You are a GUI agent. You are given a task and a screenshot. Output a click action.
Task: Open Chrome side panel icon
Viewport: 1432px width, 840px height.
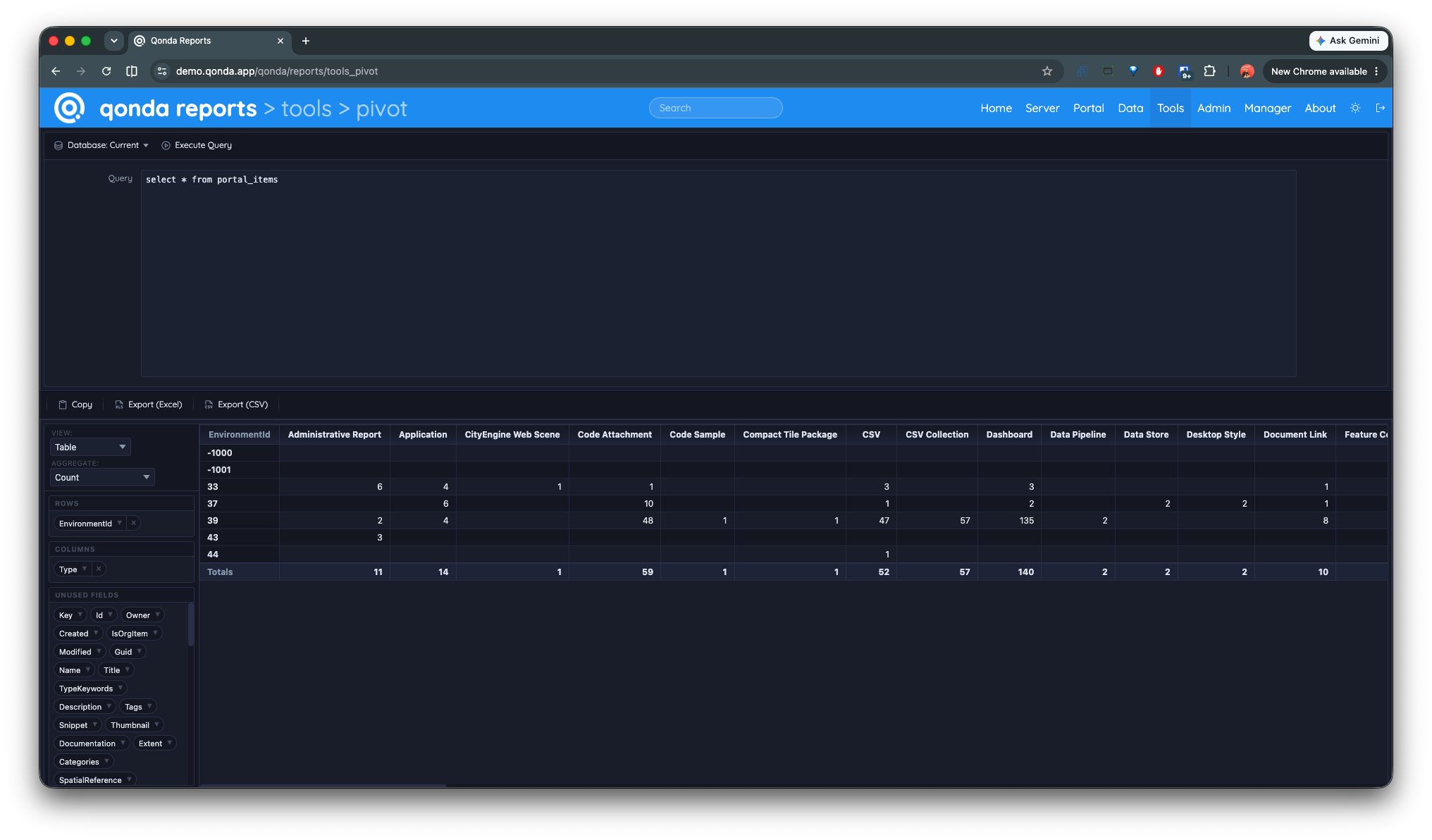(x=132, y=71)
